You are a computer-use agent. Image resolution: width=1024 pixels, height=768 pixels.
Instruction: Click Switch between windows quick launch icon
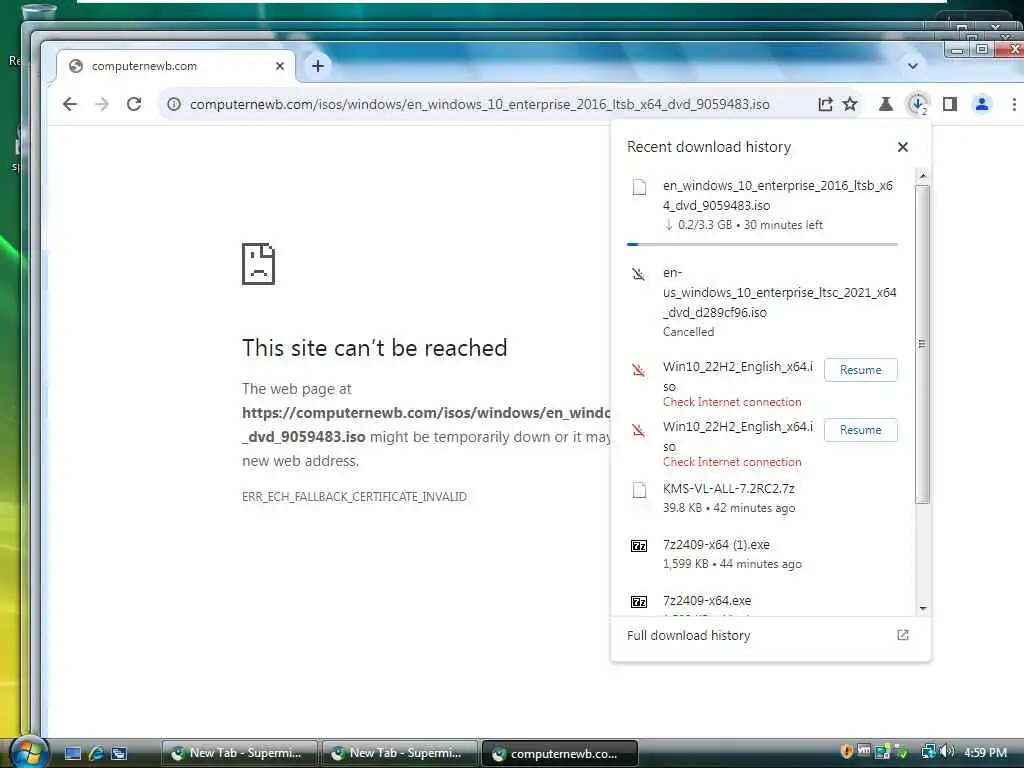click(x=119, y=754)
